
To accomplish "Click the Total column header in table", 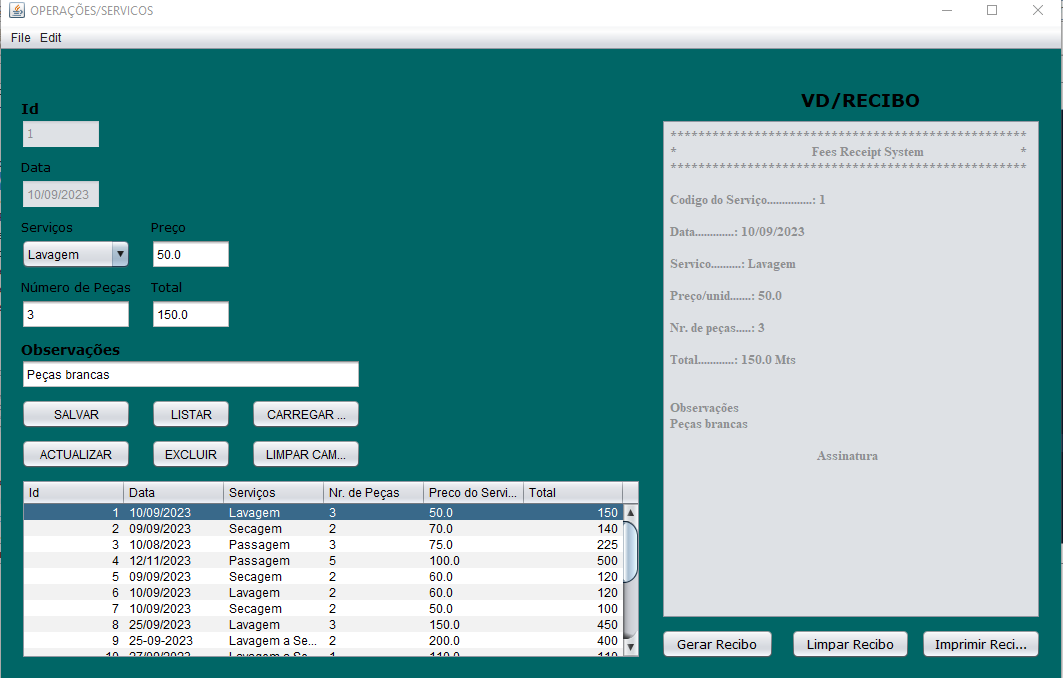I will tap(572, 492).
